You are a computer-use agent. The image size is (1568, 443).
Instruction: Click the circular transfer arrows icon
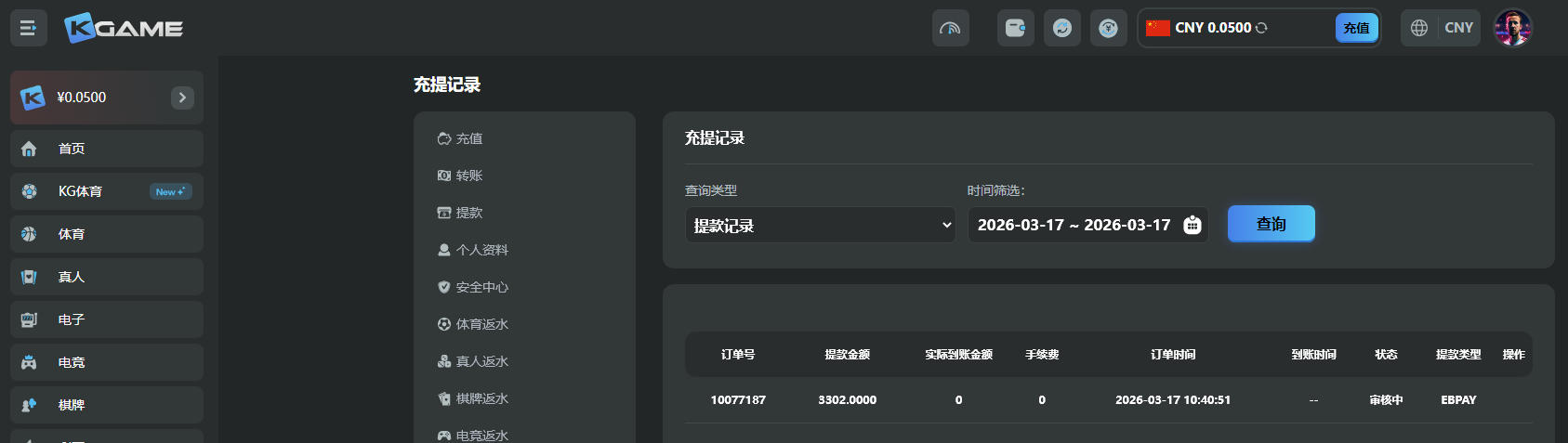click(1061, 28)
